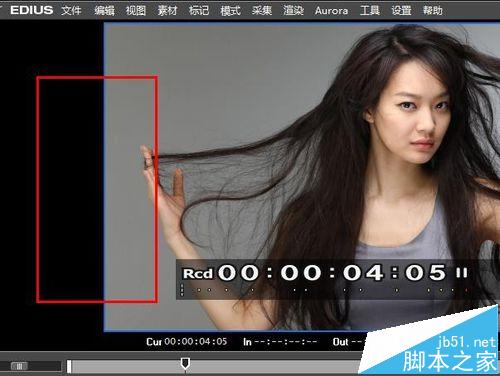Open the 采集 menu

point(262,10)
